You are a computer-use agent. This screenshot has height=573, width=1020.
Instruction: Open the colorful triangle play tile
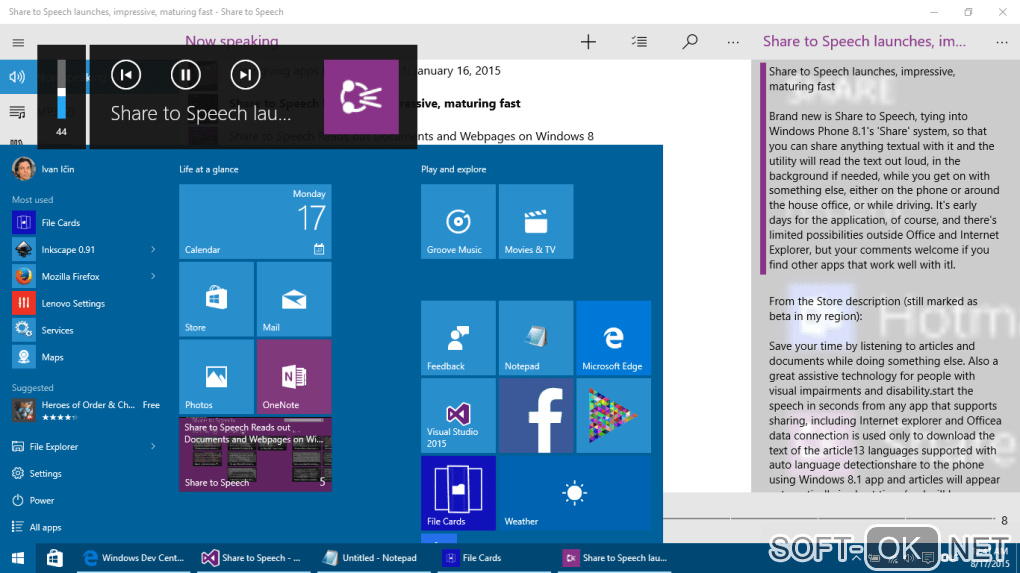coord(613,416)
